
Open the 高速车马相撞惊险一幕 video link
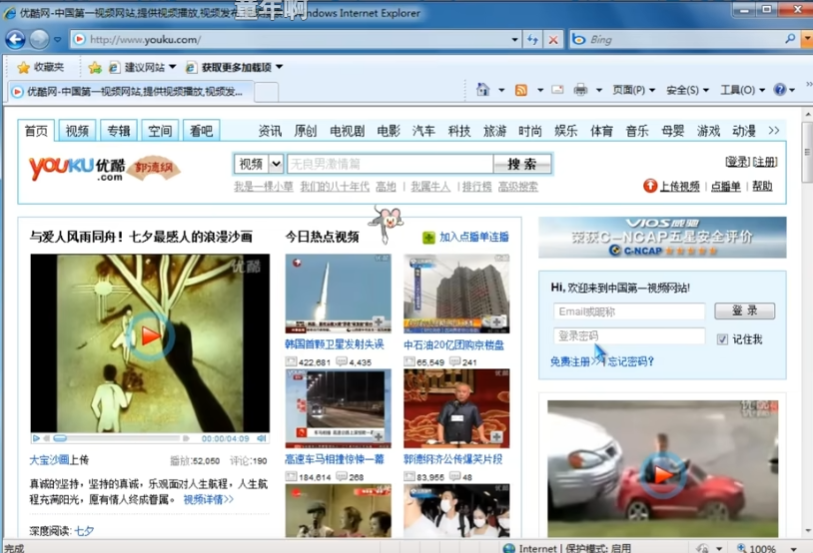tap(334, 459)
